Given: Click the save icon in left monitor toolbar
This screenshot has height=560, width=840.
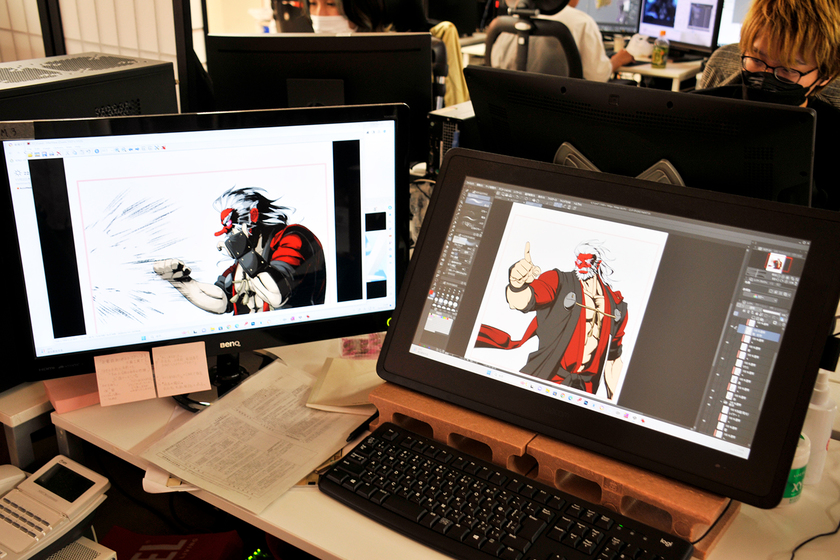Looking at the screenshot, I should (42, 155).
